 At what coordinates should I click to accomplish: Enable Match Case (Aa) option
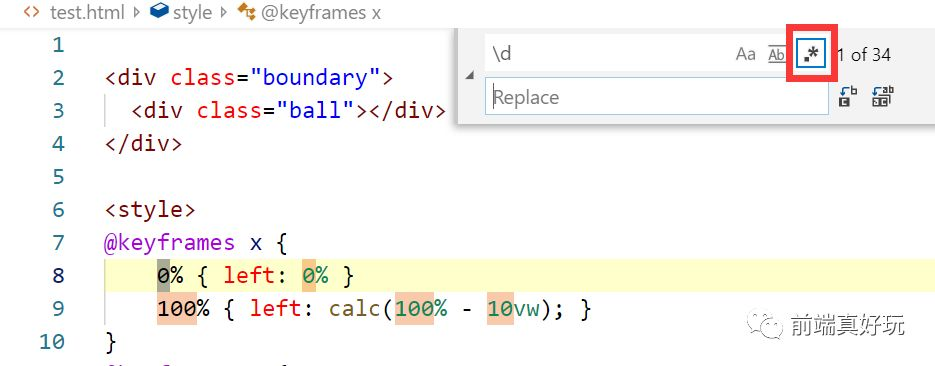(745, 54)
